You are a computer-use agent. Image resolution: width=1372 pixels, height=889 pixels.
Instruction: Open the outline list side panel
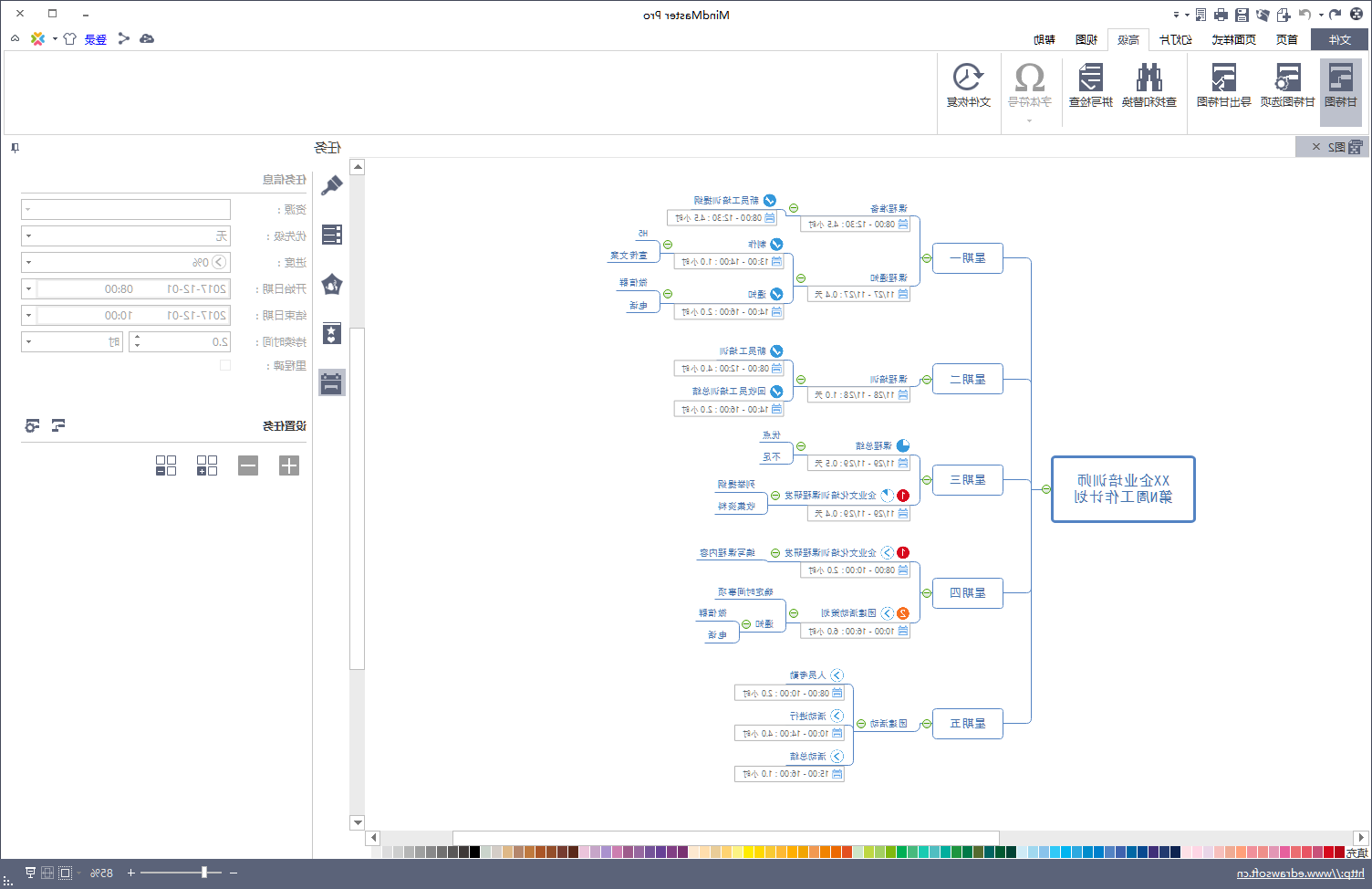tap(332, 235)
